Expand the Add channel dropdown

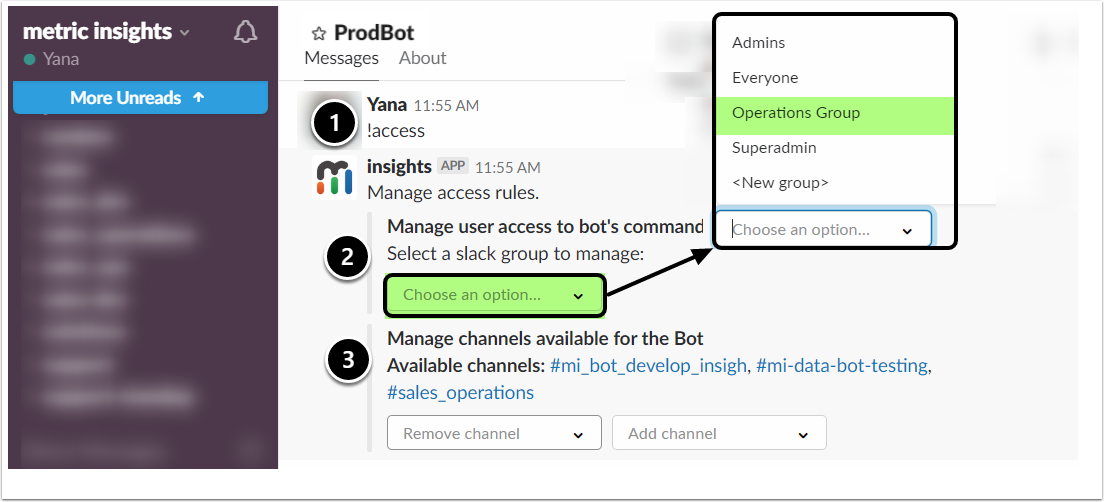719,433
